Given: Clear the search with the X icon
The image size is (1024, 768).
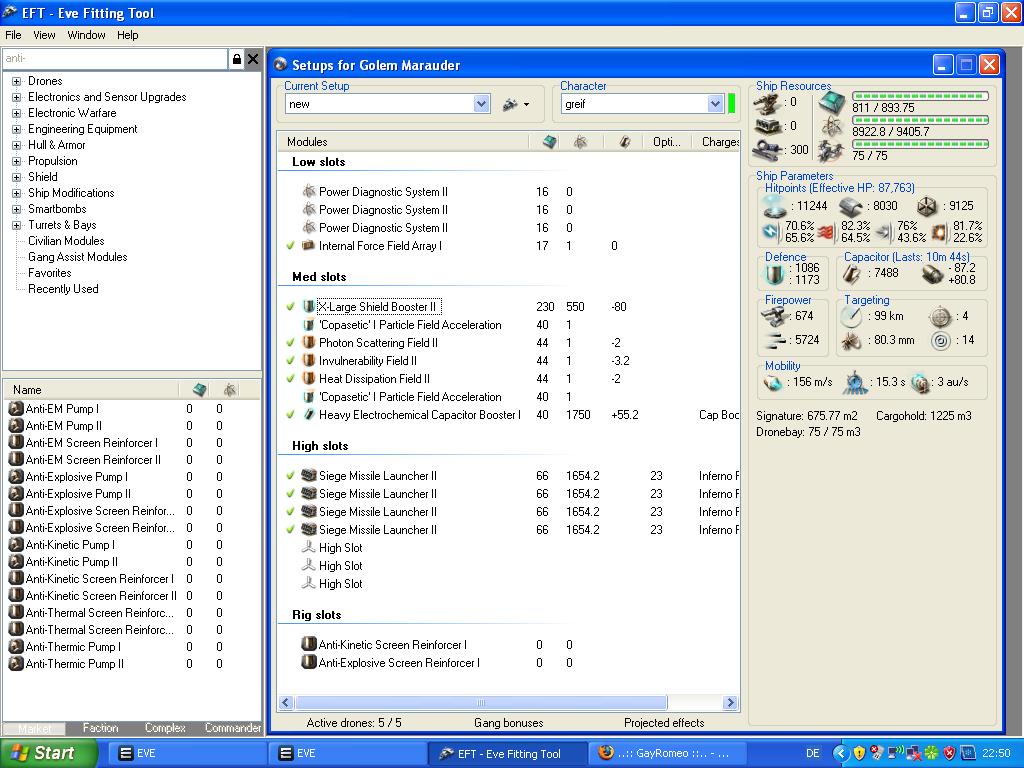Looking at the screenshot, I should (253, 59).
